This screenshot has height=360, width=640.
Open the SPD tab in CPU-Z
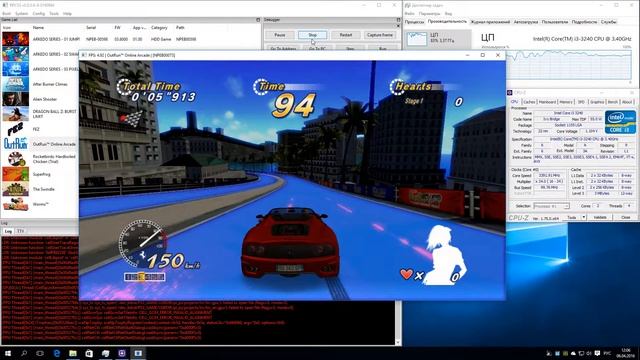point(581,102)
